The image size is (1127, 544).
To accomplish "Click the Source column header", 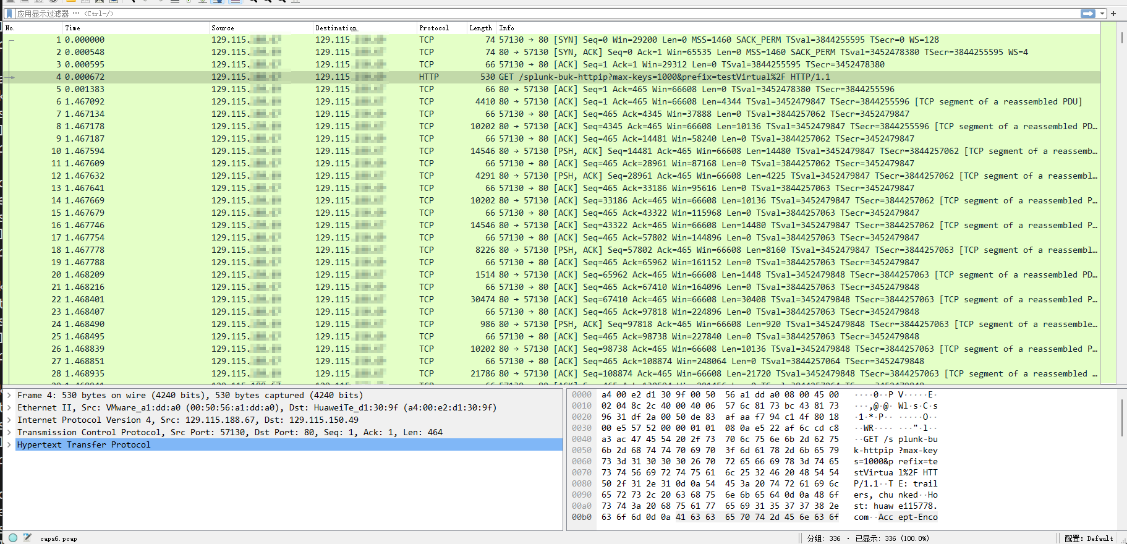I will point(224,27).
